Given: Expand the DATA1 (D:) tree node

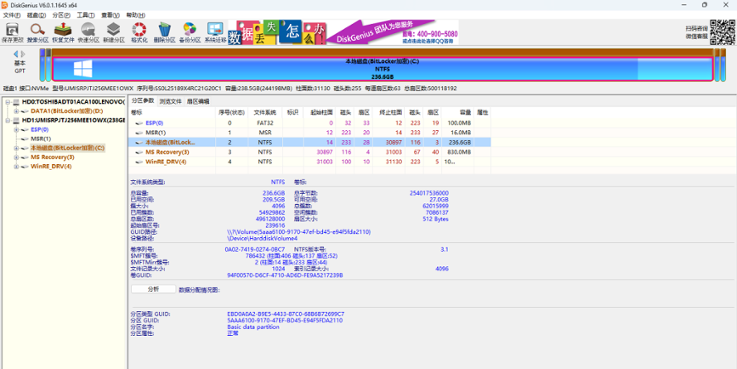Looking at the screenshot, I should [16, 111].
